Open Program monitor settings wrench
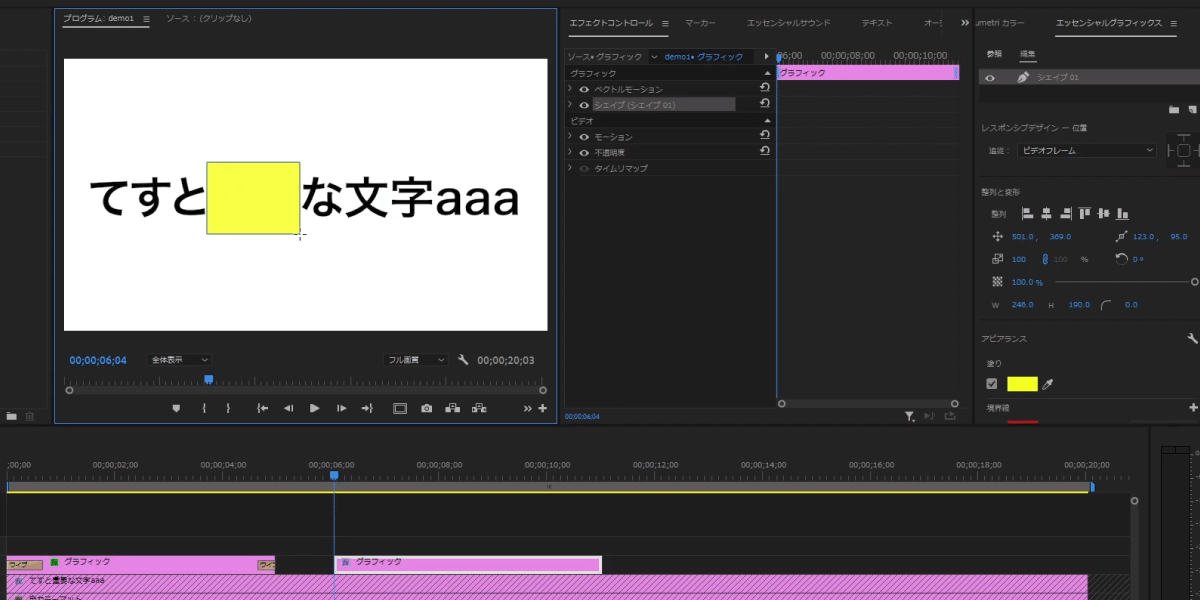 [x=463, y=360]
